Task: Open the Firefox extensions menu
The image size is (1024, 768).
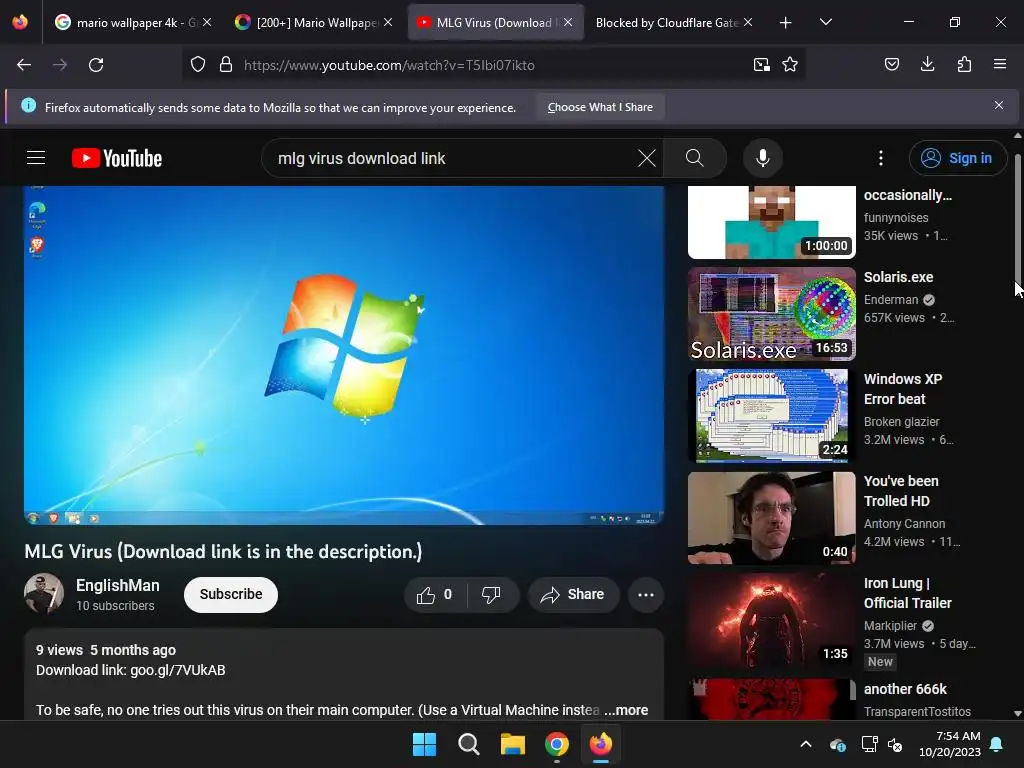Action: coord(964,64)
